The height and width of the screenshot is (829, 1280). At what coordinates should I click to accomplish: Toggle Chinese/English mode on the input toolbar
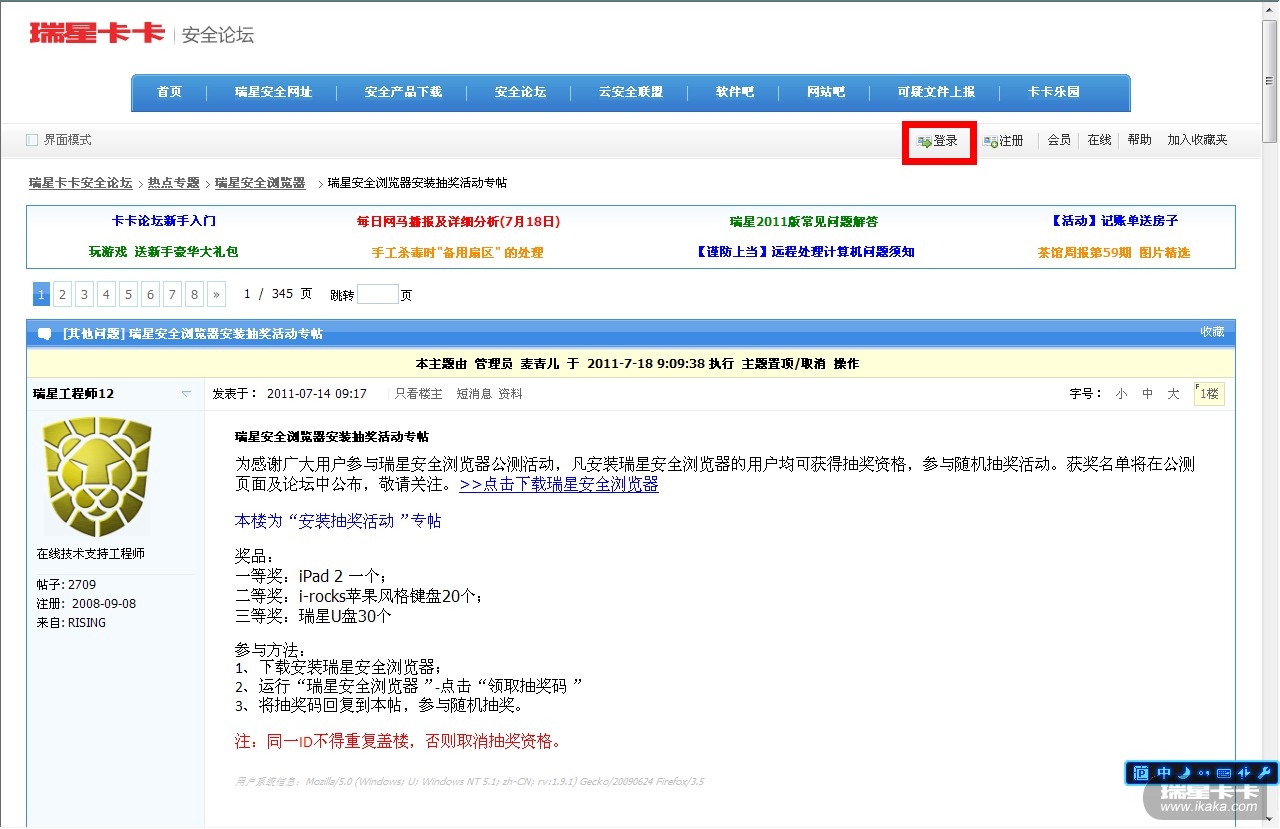[1164, 772]
